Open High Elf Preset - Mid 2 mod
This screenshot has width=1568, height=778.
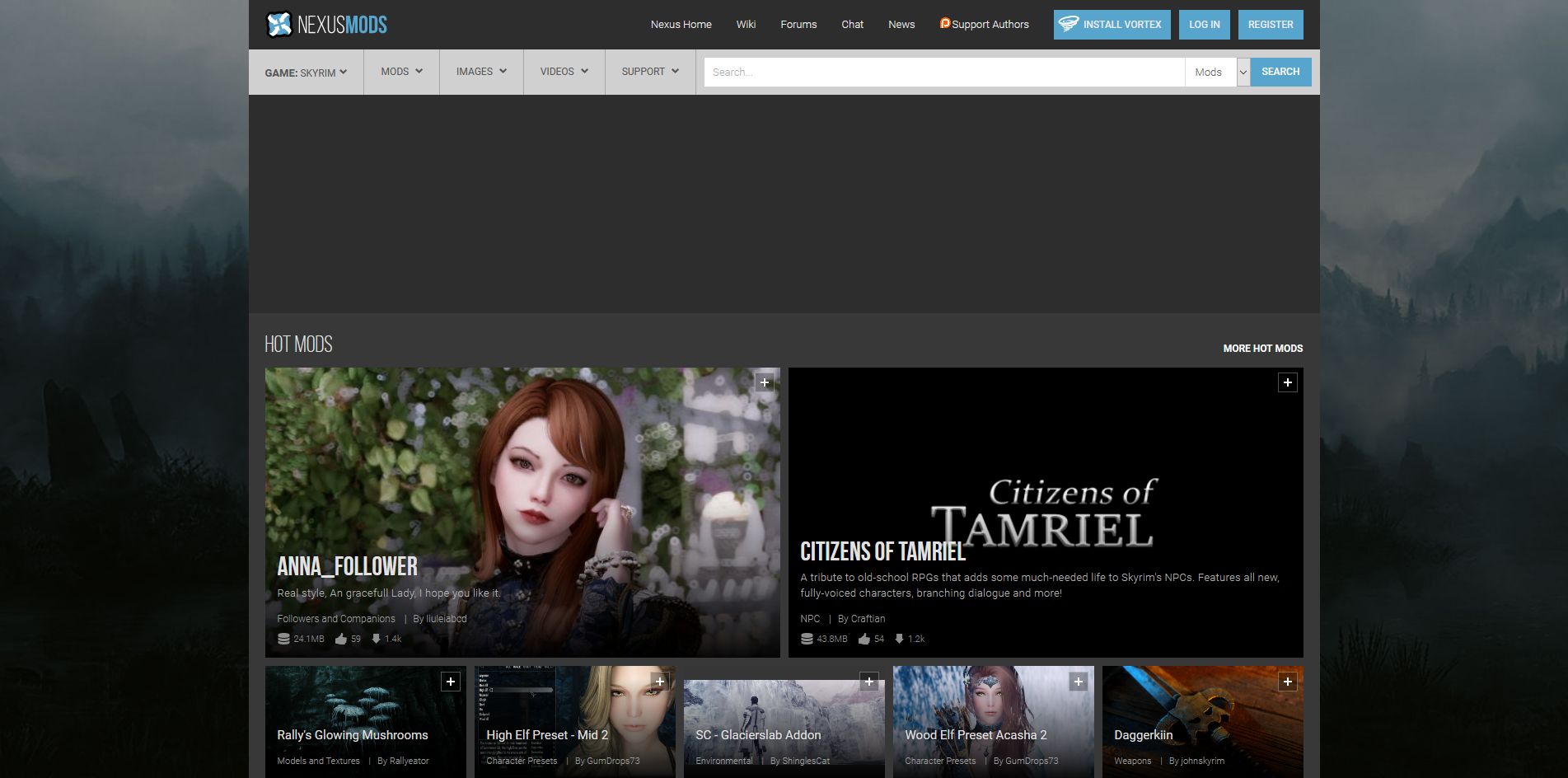tap(547, 735)
